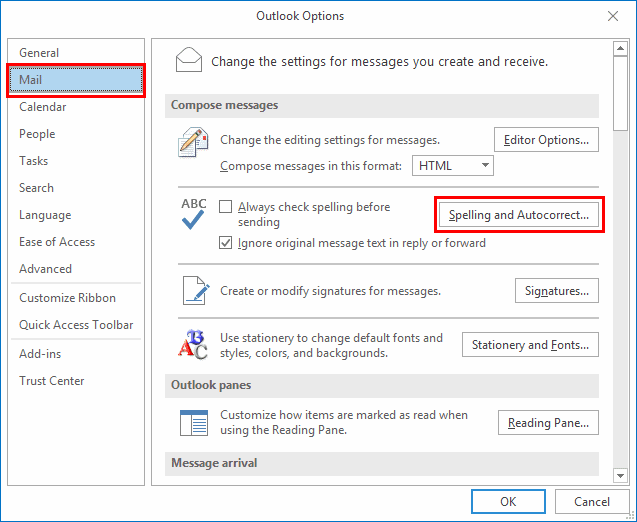Open Spelling and Autocorrect settings
The height and width of the screenshot is (522, 637).
tap(519, 215)
